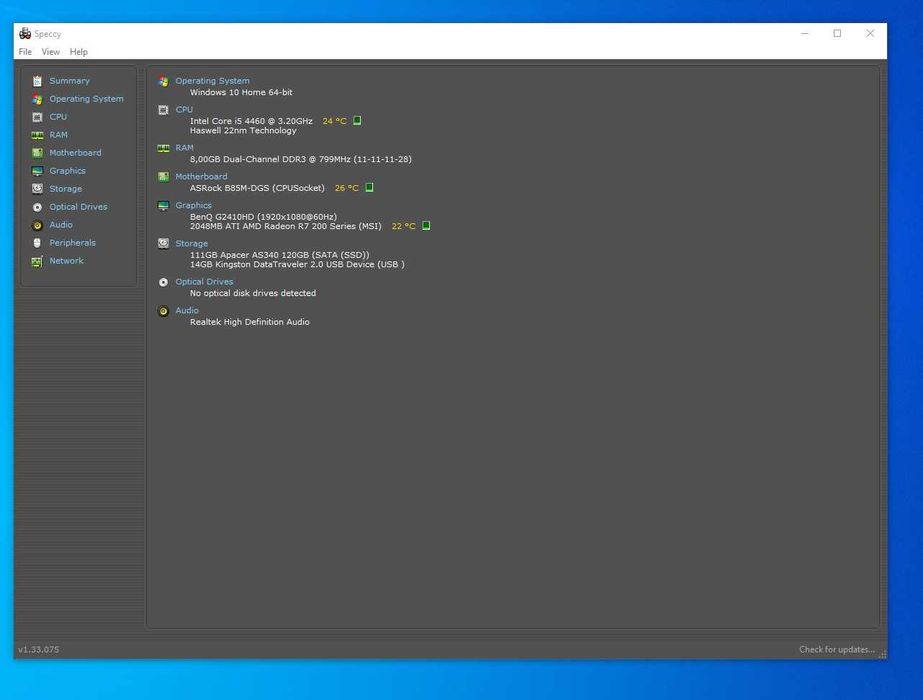
Task: Select Summary in the sidebar
Action: (x=69, y=81)
